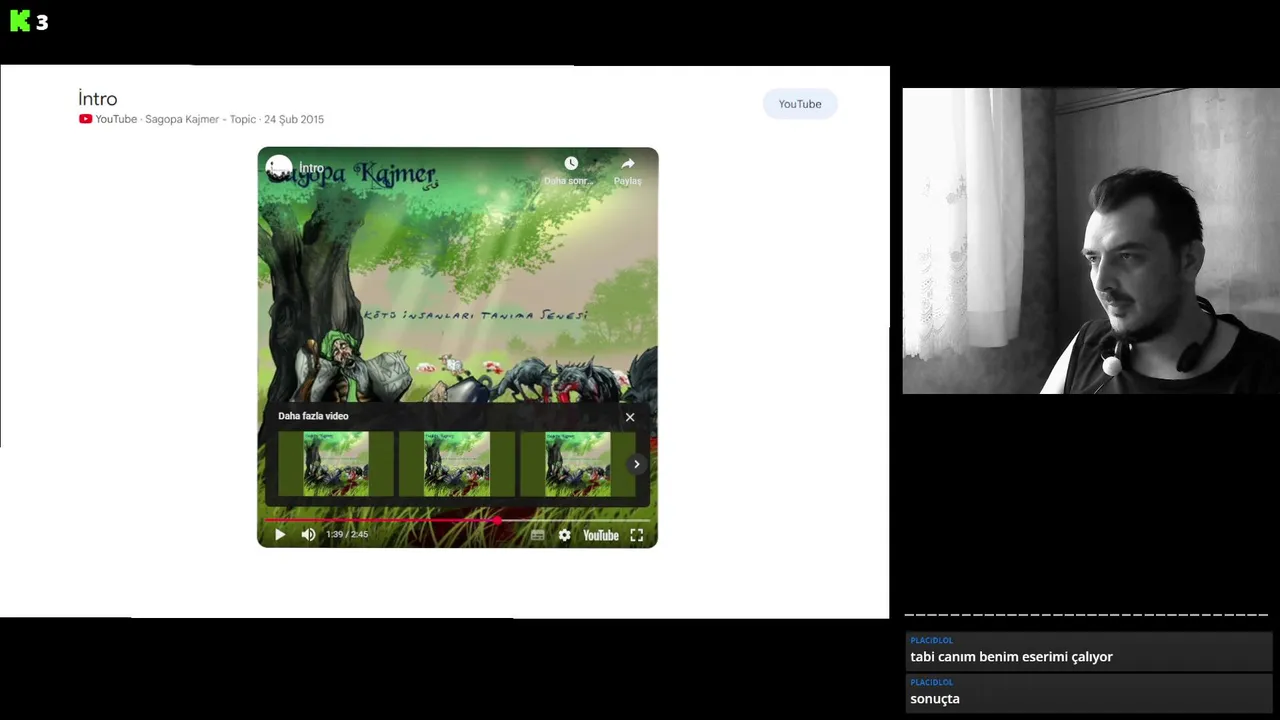Click the İntro title inside the player

pos(311,168)
